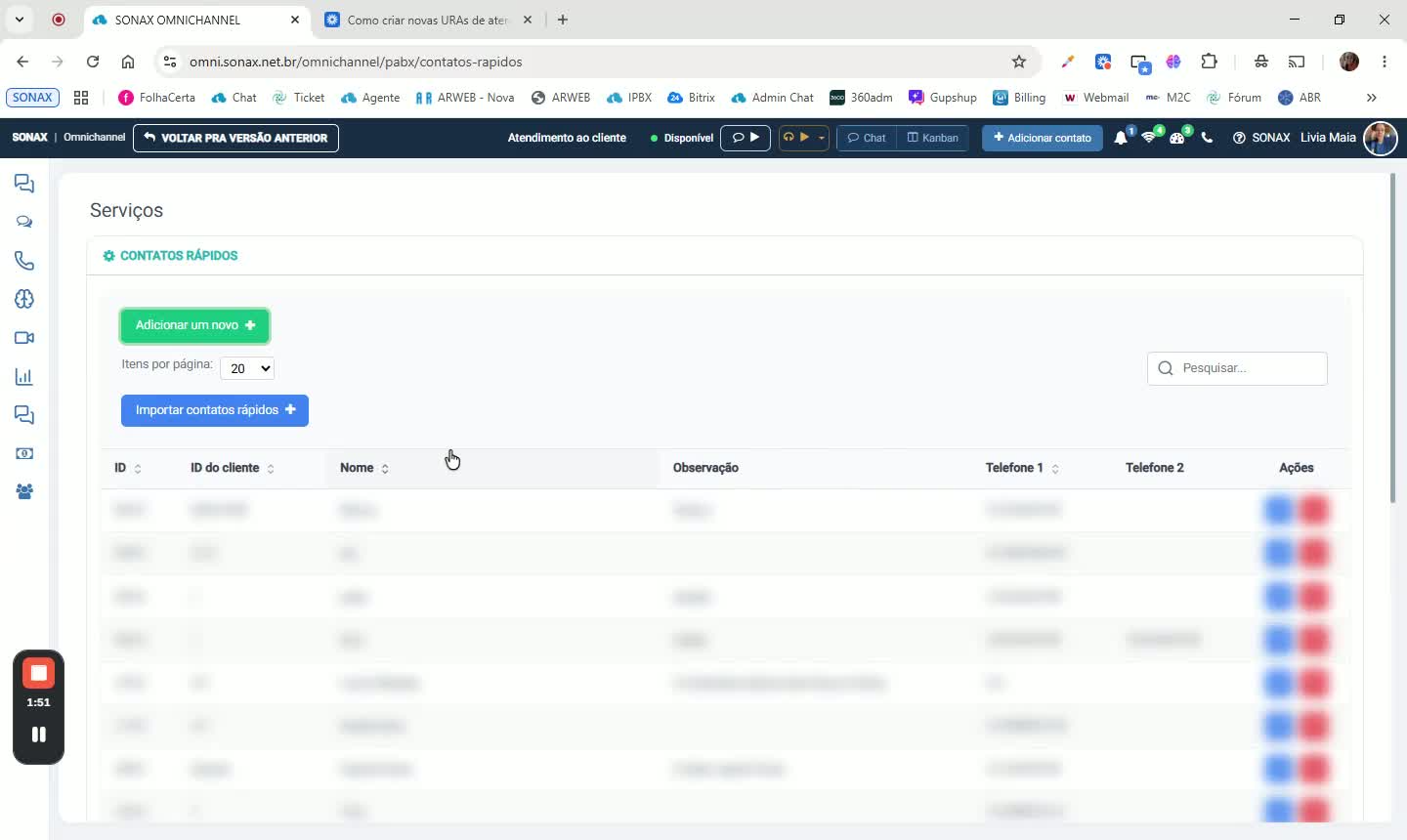Open the brain AI icon in sidebar
Image resolution: width=1407 pixels, height=840 pixels.
pyautogui.click(x=24, y=299)
